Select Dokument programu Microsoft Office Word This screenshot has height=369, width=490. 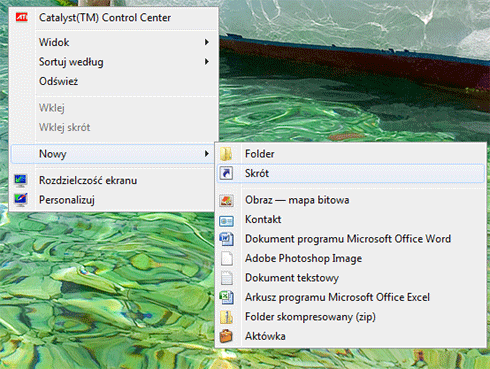pos(351,239)
